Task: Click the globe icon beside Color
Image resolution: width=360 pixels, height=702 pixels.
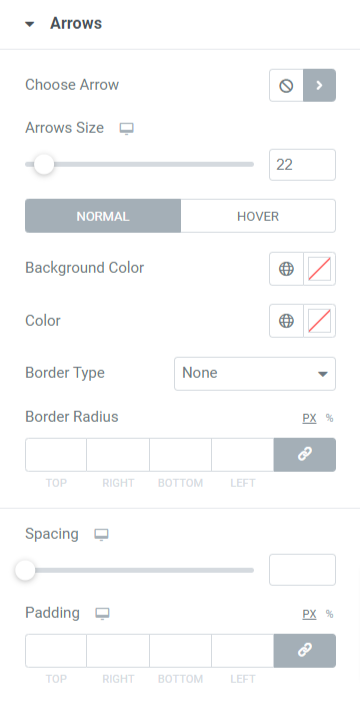Action: point(286,321)
